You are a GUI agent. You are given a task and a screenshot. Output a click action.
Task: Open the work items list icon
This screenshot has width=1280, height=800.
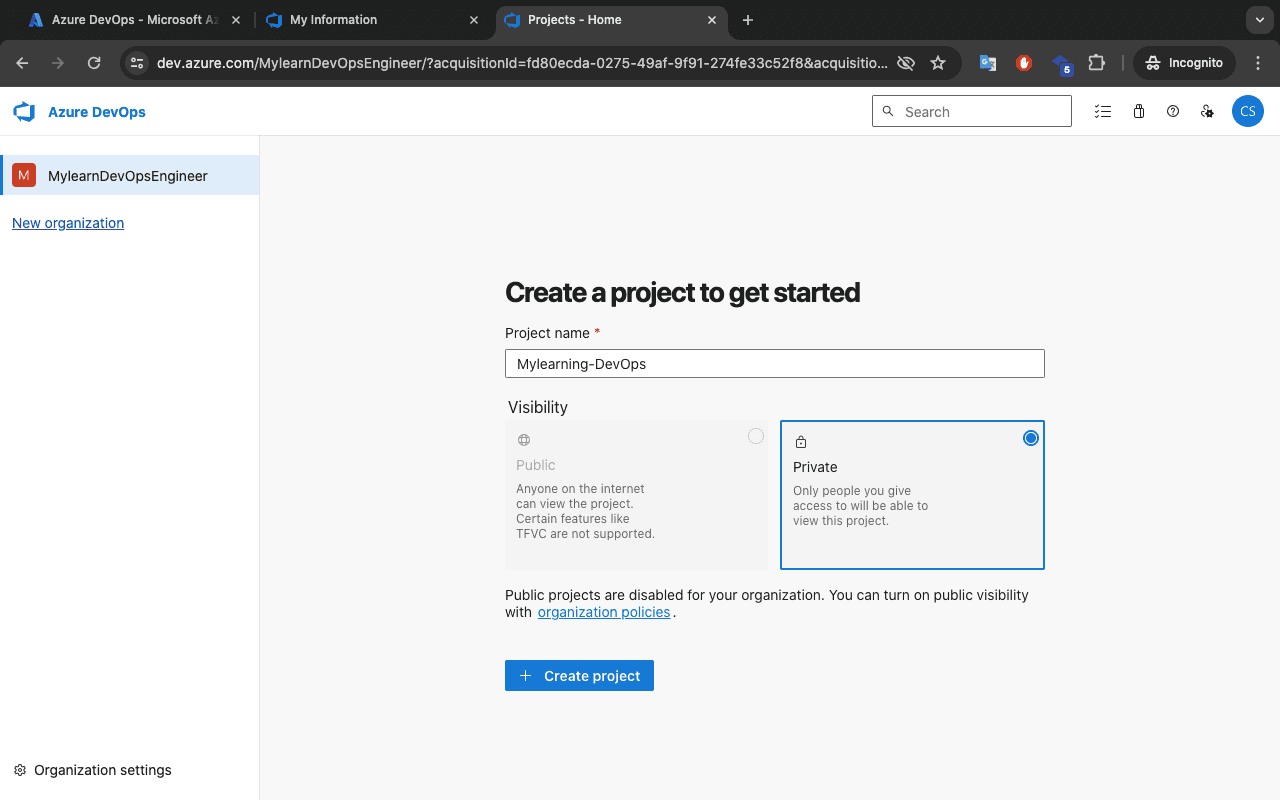click(x=1103, y=112)
